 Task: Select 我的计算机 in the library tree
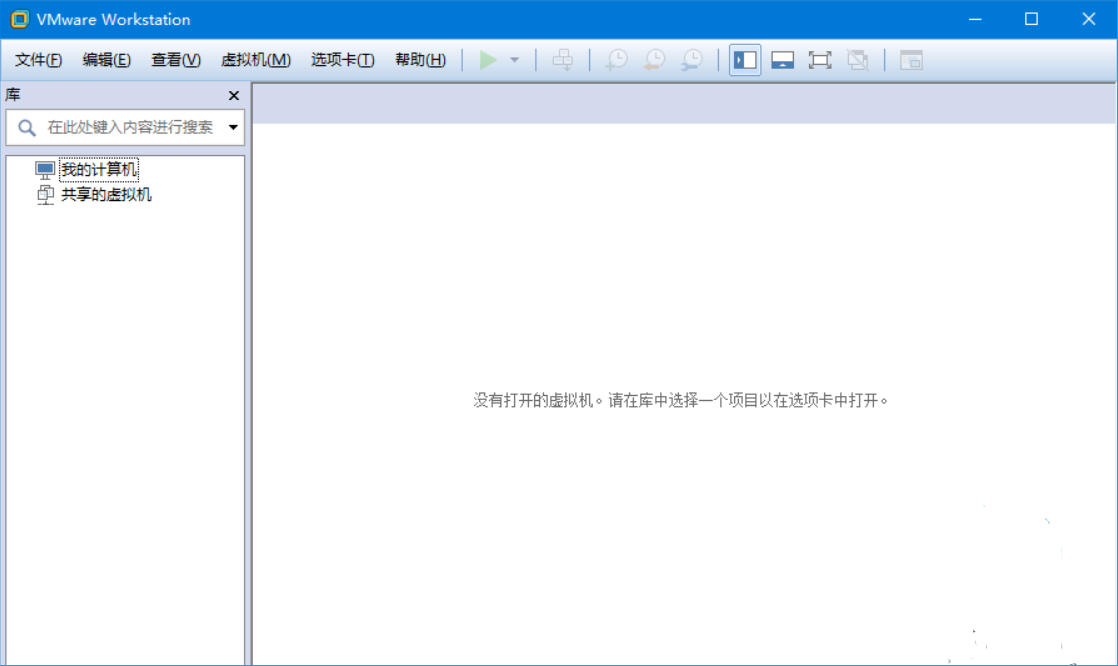[98, 170]
